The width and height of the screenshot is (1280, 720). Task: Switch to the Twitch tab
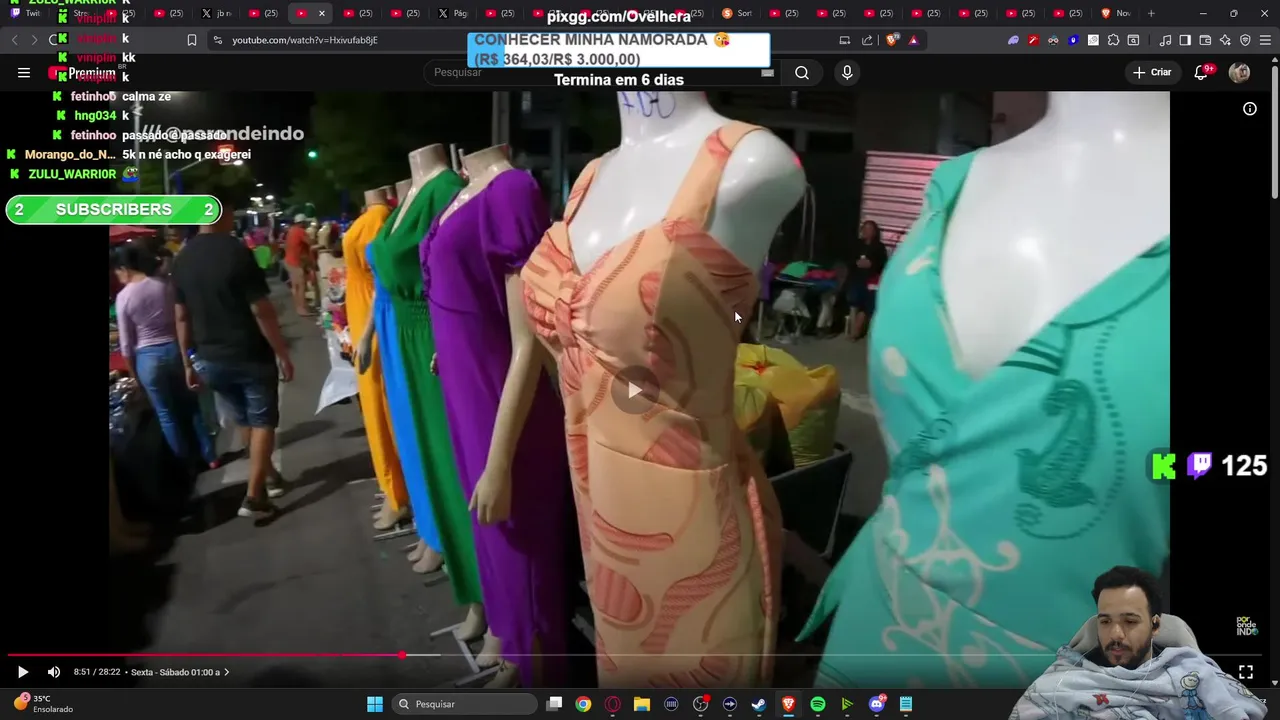pyautogui.click(x=26, y=13)
